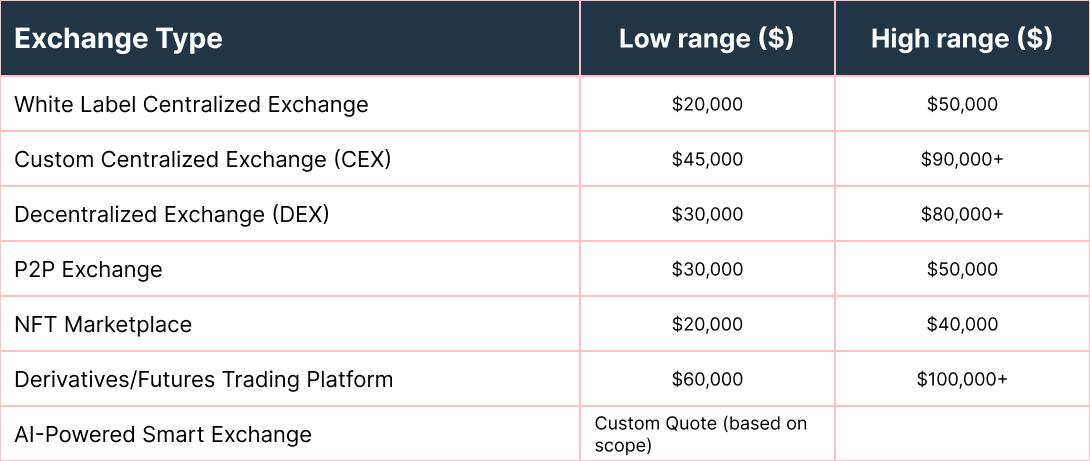The image size is (1090, 461).
Task: Select the $60,000 low range value
Action: coord(707,379)
